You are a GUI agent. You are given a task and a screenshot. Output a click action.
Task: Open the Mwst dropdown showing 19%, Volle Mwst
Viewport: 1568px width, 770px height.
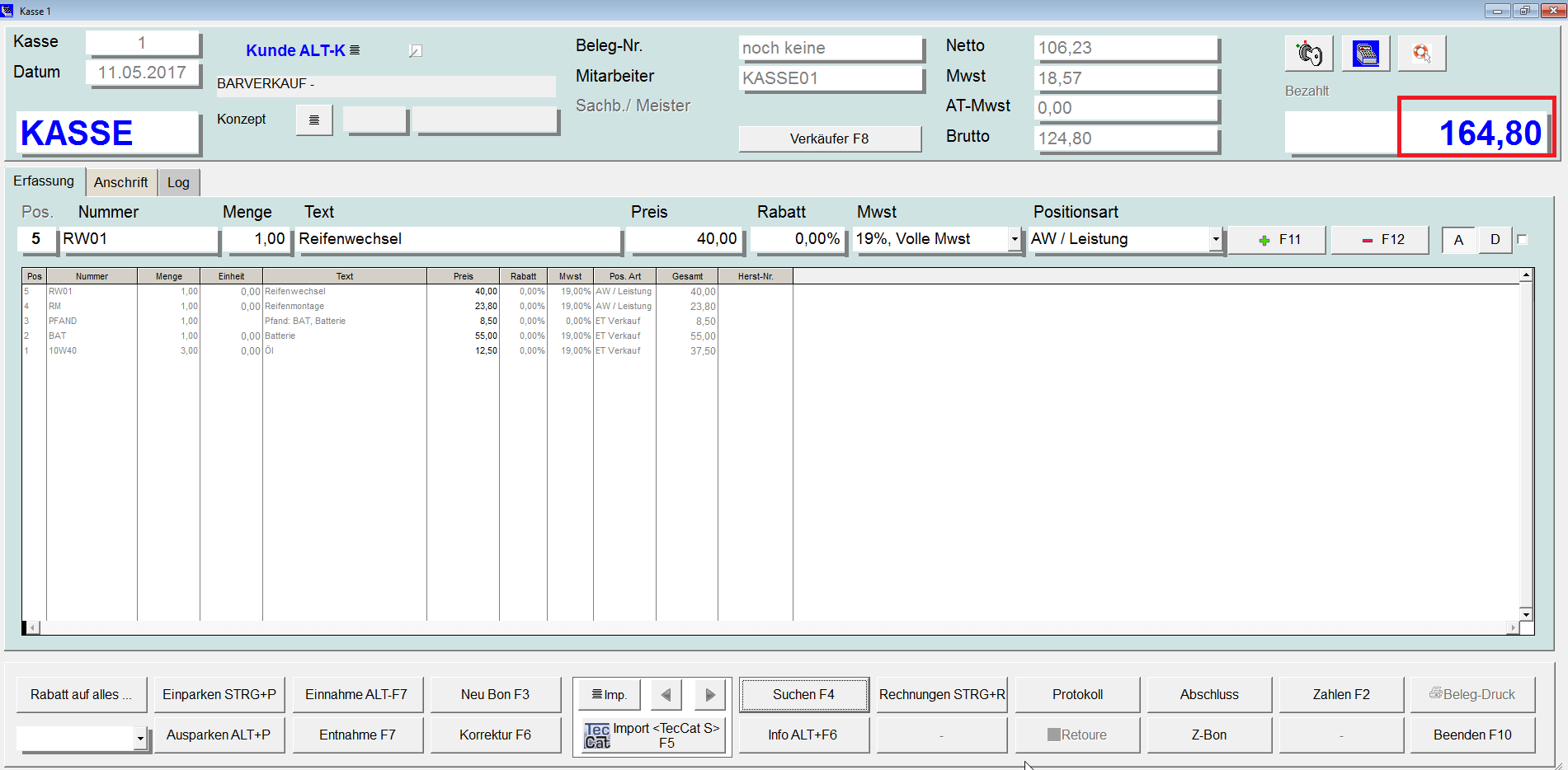1015,240
